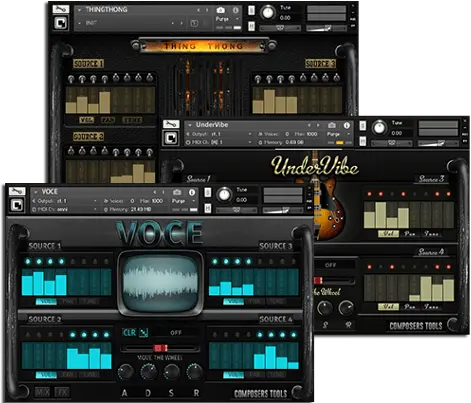Open the Purge dropdown in VOCE header
This screenshot has width=471, height=403.
point(194,201)
